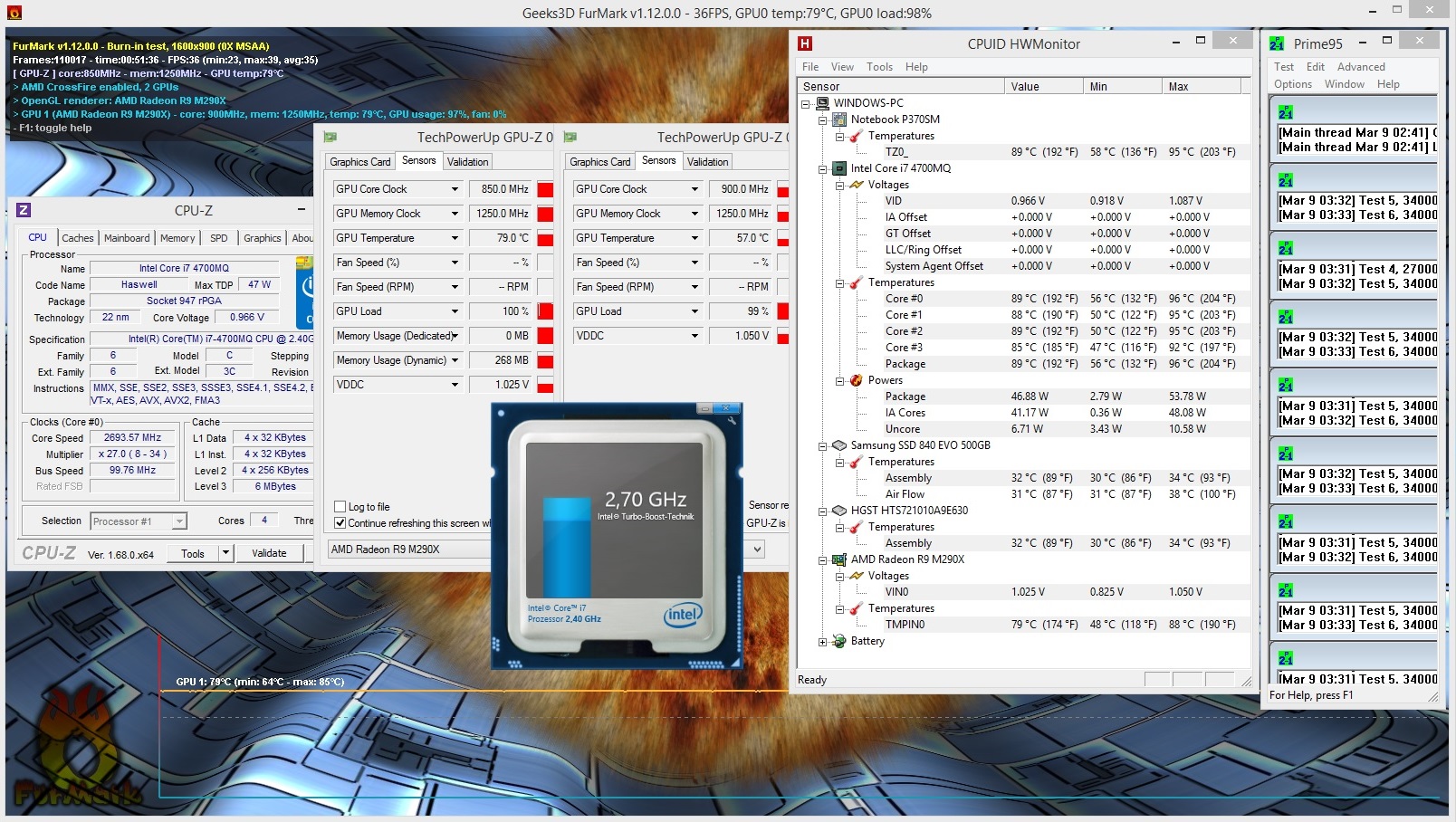Open the Memory Usage (Dedicated) sensor dropdown
Viewport: 1456px width, 822px height.
point(455,336)
